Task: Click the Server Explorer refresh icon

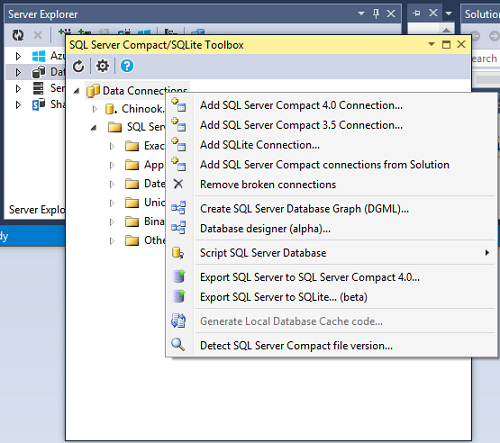Action: (18, 35)
